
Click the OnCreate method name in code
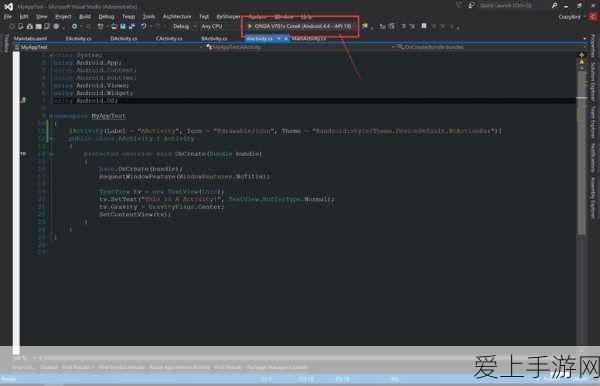[x=190, y=154]
